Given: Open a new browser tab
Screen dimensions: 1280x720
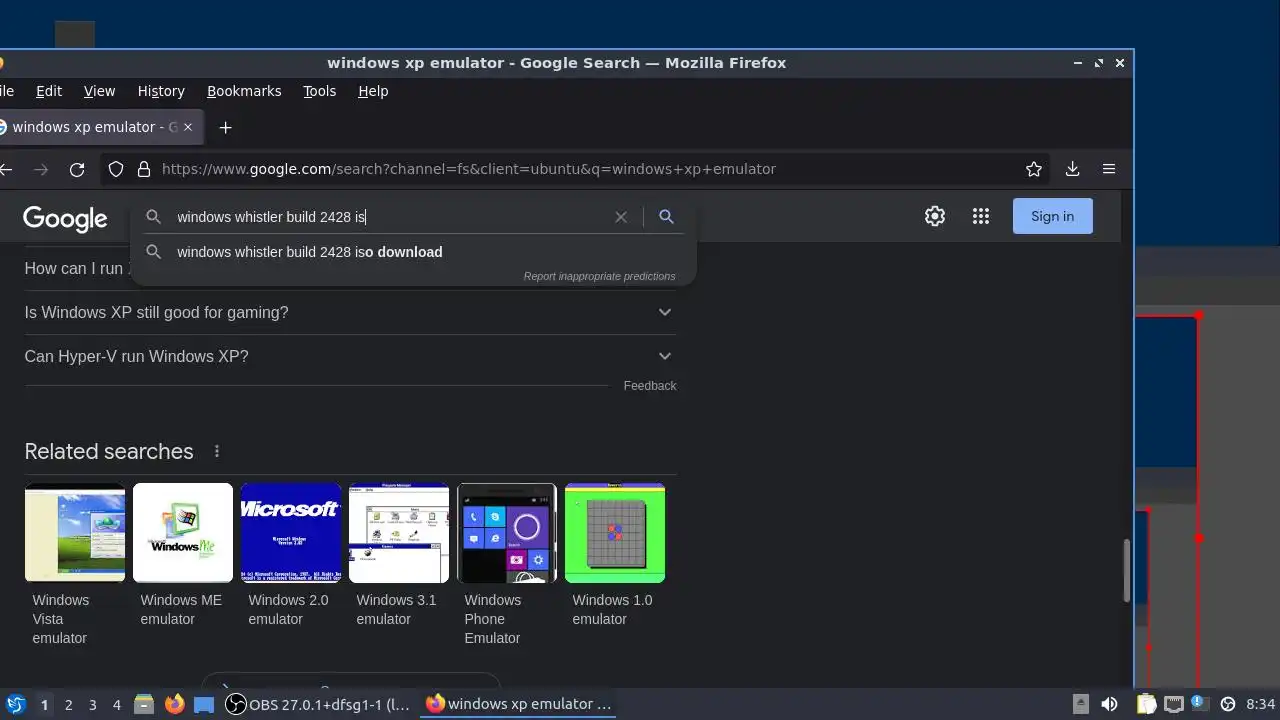Looking at the screenshot, I should [x=225, y=127].
